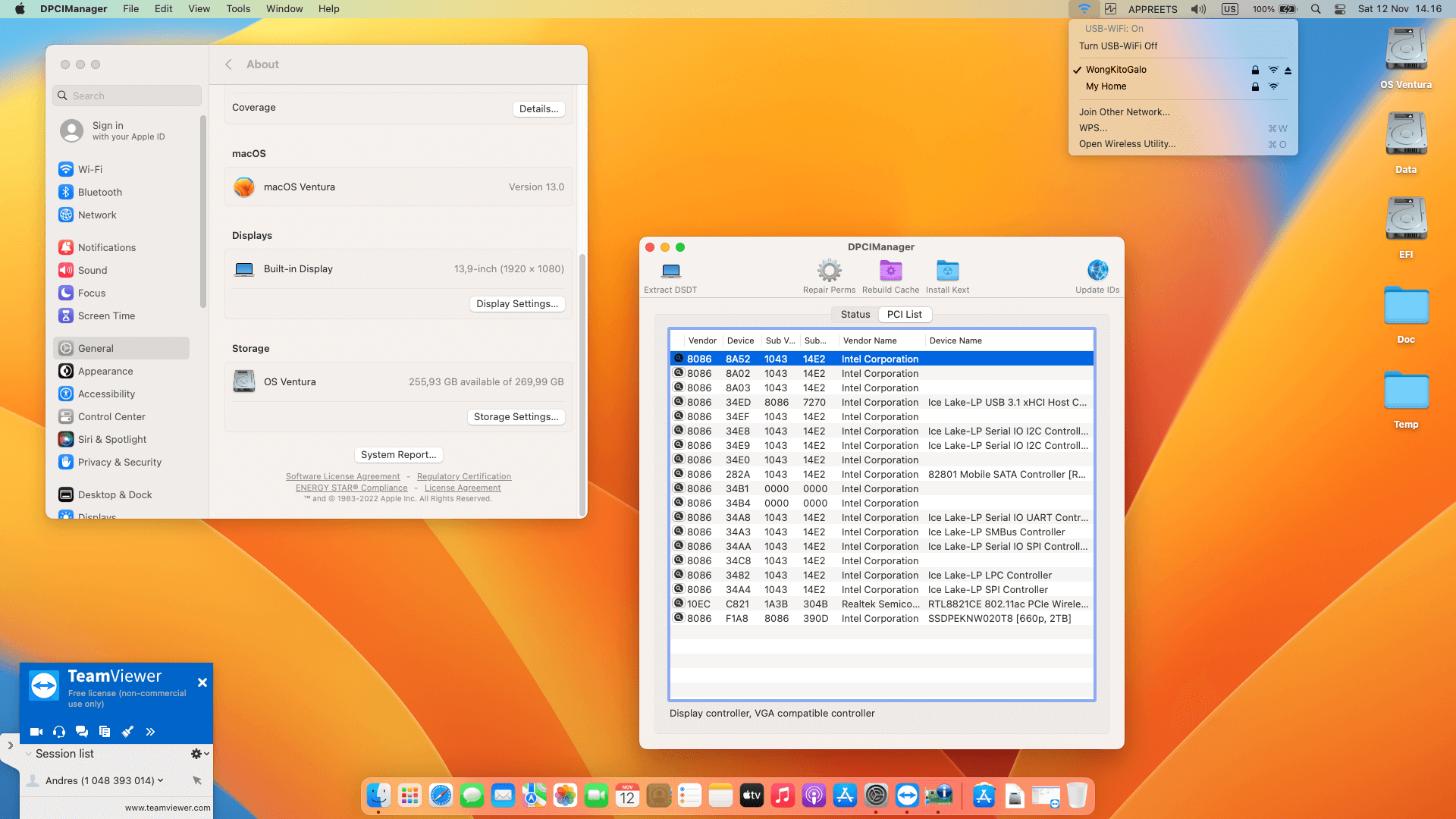Click the Update IDs globe icon
The image size is (1456, 819).
[x=1097, y=271]
